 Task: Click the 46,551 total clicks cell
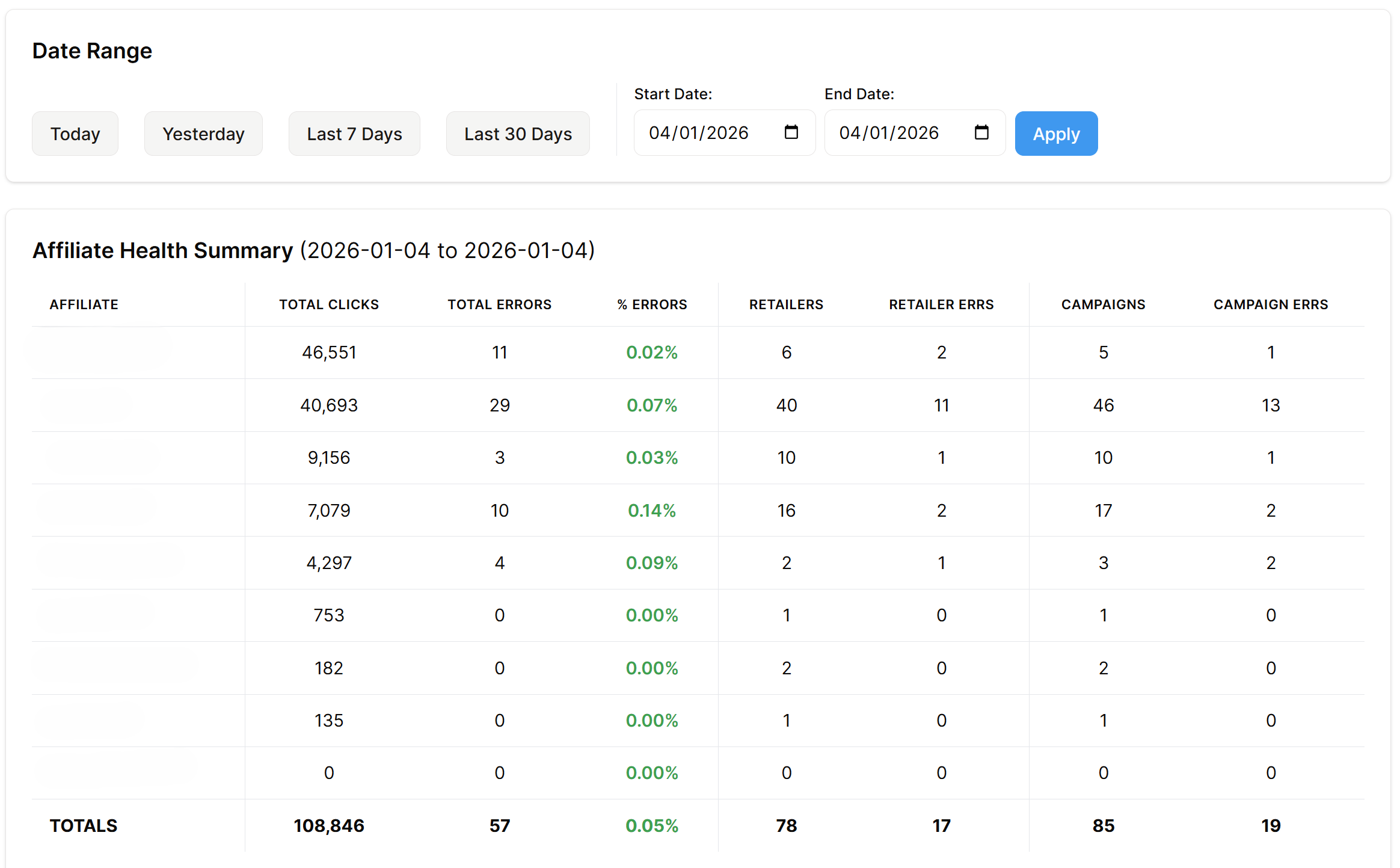click(x=329, y=352)
